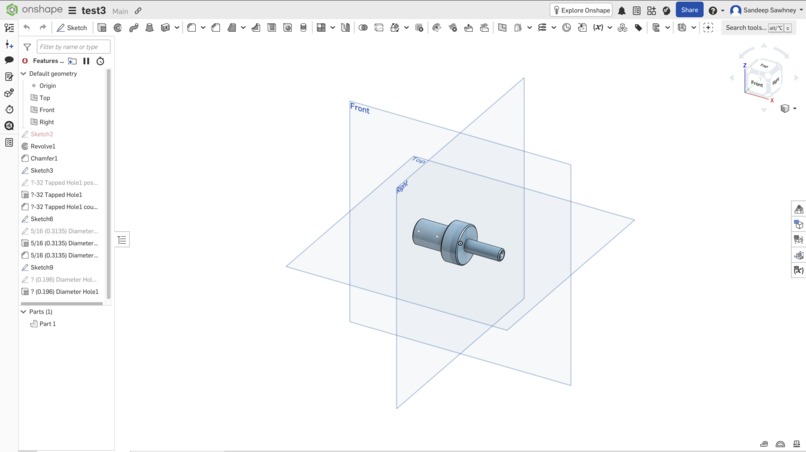
Task: Select the Boolean tool icon
Action: (363, 28)
